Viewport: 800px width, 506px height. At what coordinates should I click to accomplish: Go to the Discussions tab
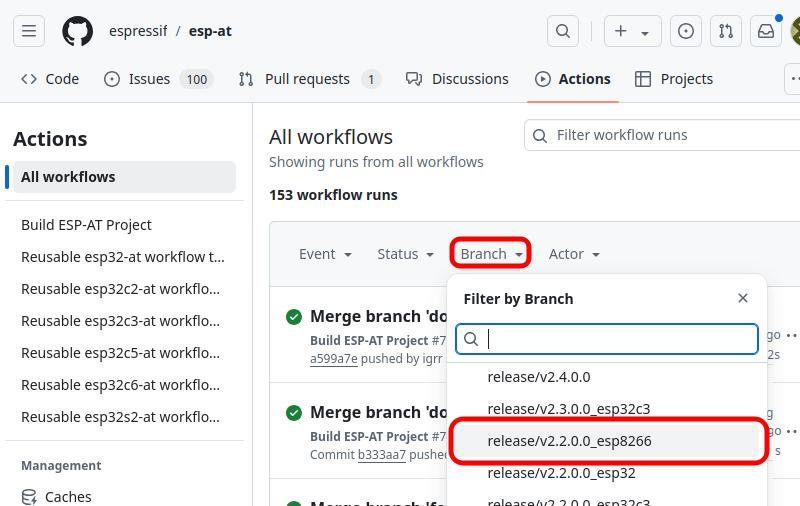(457, 79)
